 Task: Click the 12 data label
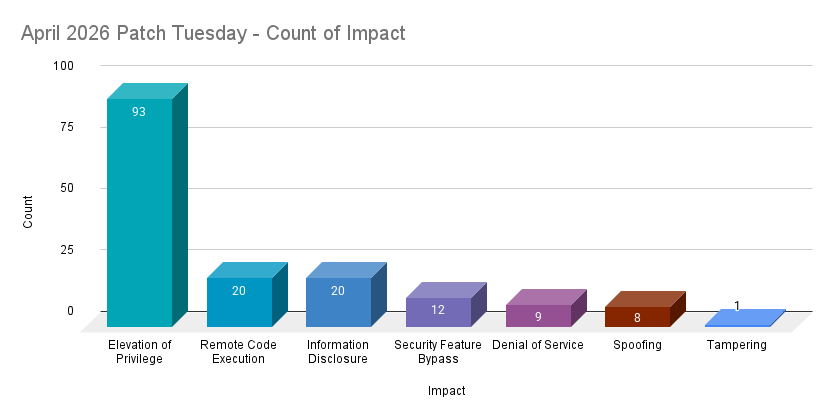click(438, 310)
